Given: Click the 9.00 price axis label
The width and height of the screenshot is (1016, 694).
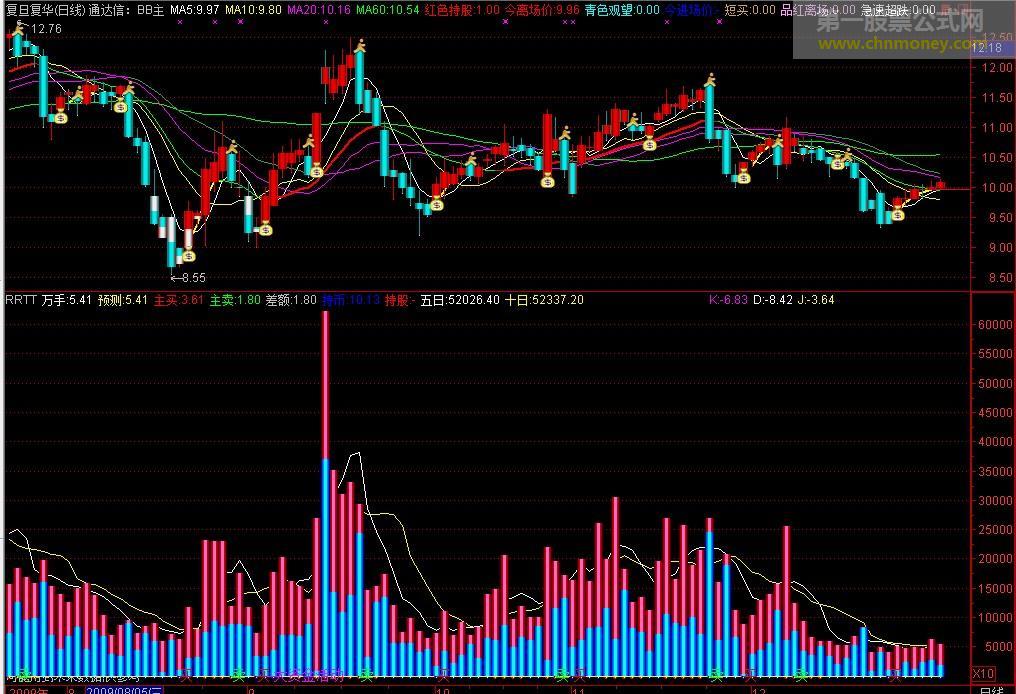Looking at the screenshot, I should coord(1000,248).
